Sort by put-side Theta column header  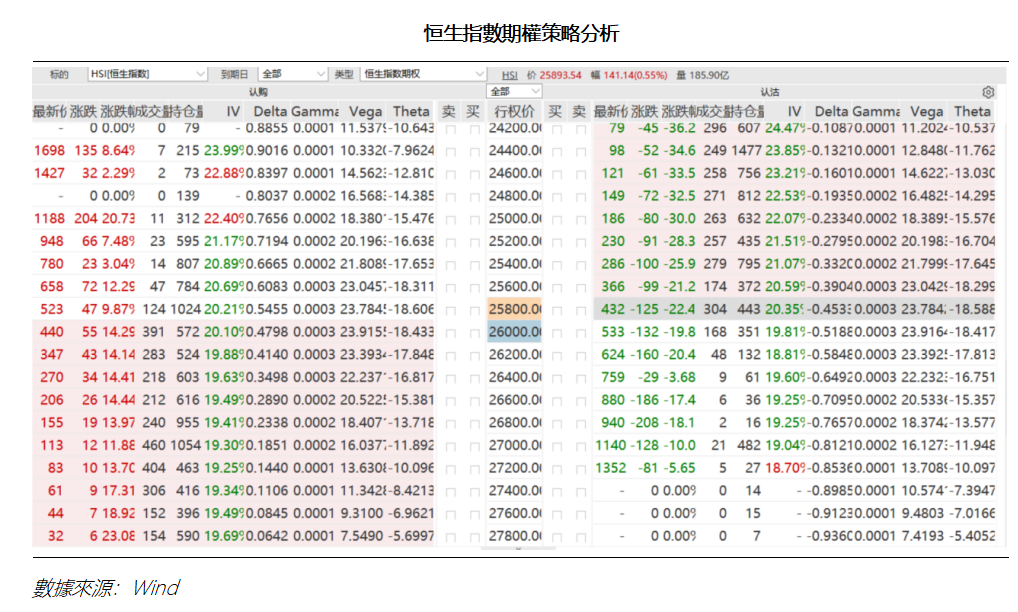point(972,111)
